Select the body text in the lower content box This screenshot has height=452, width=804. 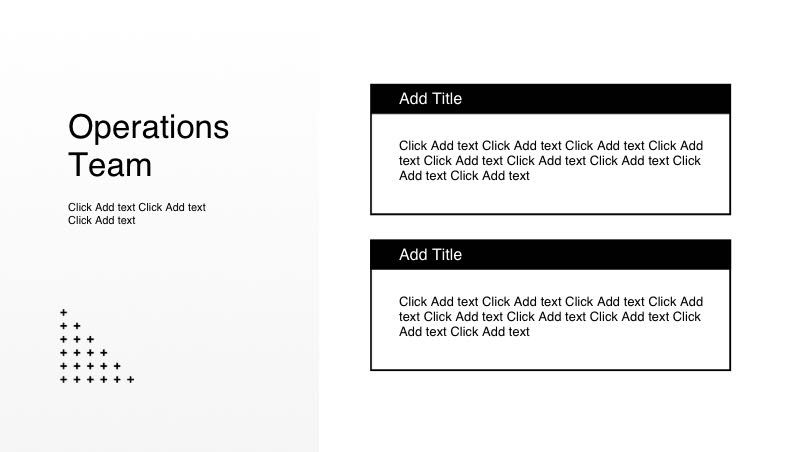click(550, 316)
